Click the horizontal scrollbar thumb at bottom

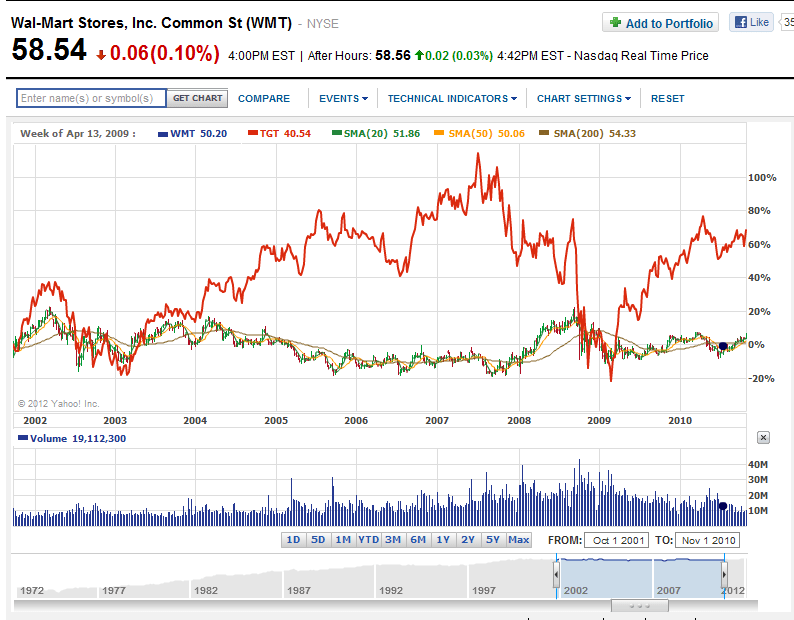click(640, 605)
